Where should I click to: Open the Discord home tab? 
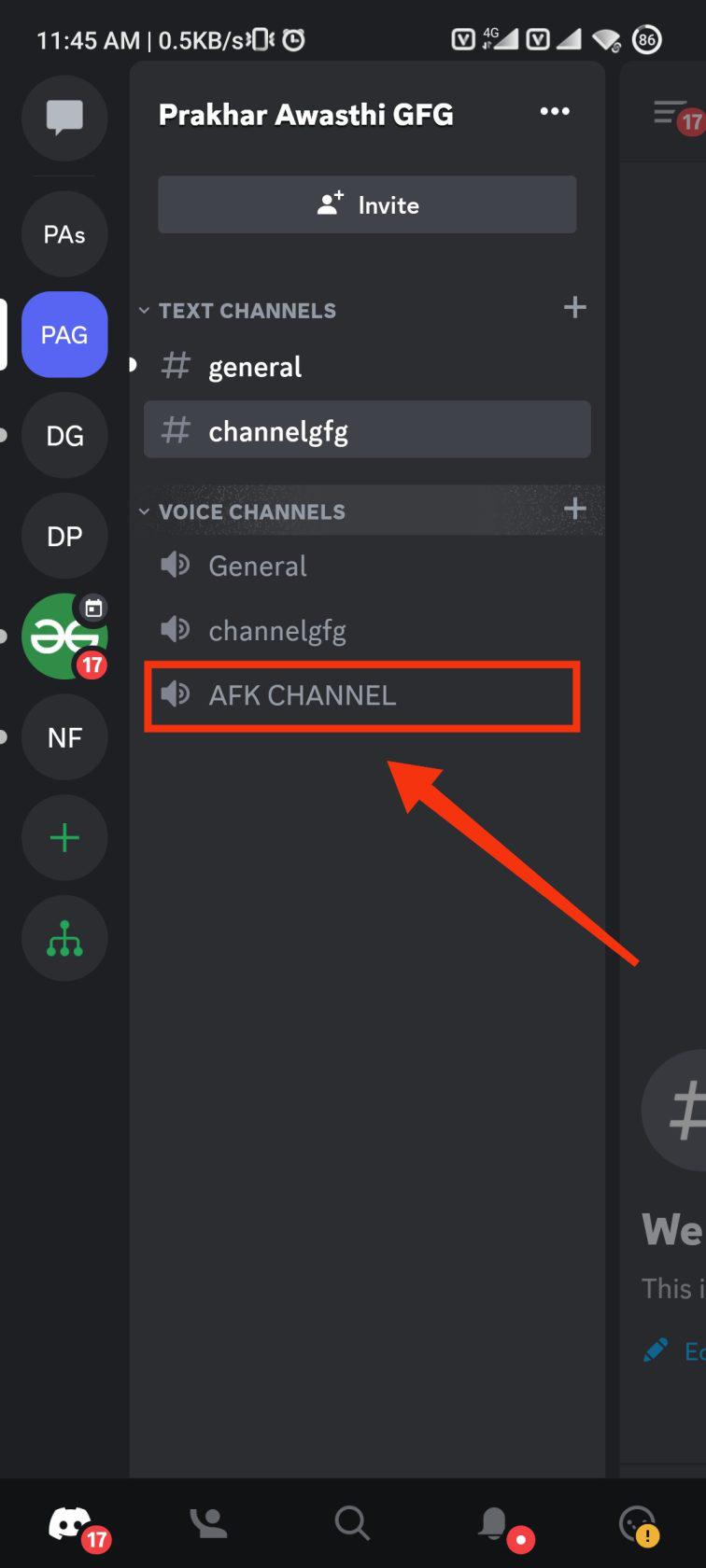pyautogui.click(x=72, y=1523)
